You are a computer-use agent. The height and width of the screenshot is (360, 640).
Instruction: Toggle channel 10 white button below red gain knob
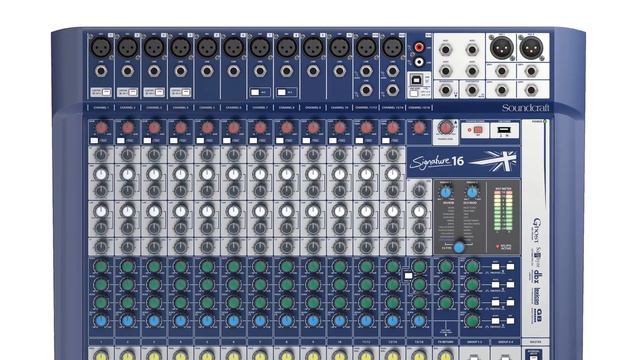point(333,140)
